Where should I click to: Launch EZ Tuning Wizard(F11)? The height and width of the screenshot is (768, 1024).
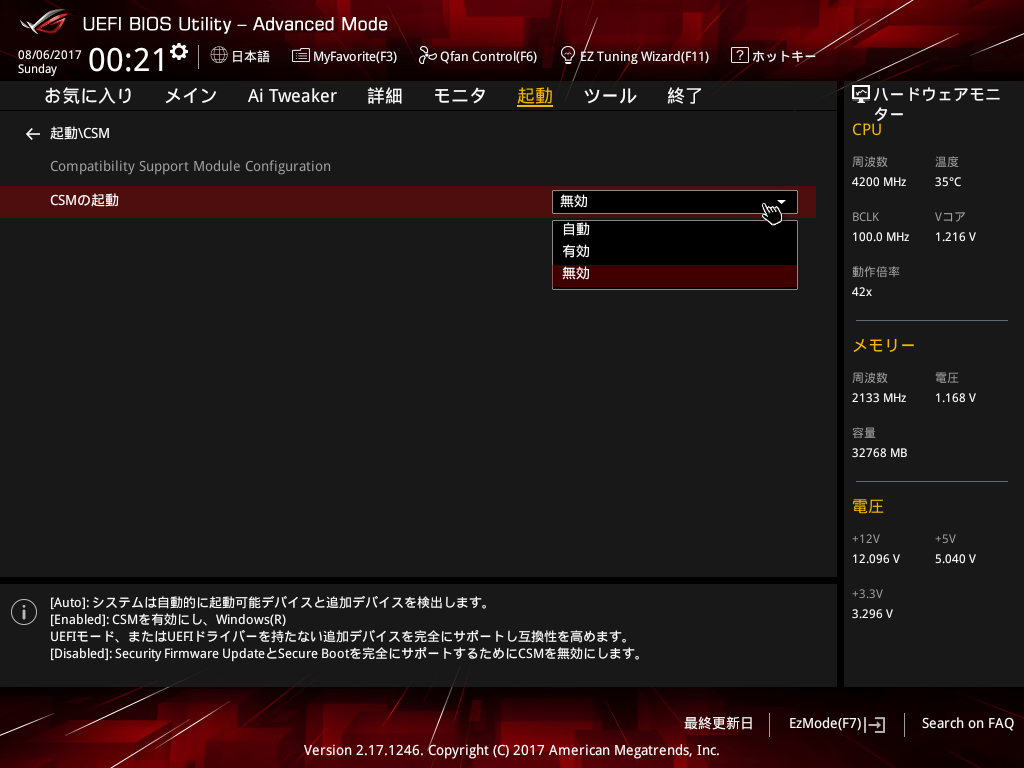click(x=634, y=56)
